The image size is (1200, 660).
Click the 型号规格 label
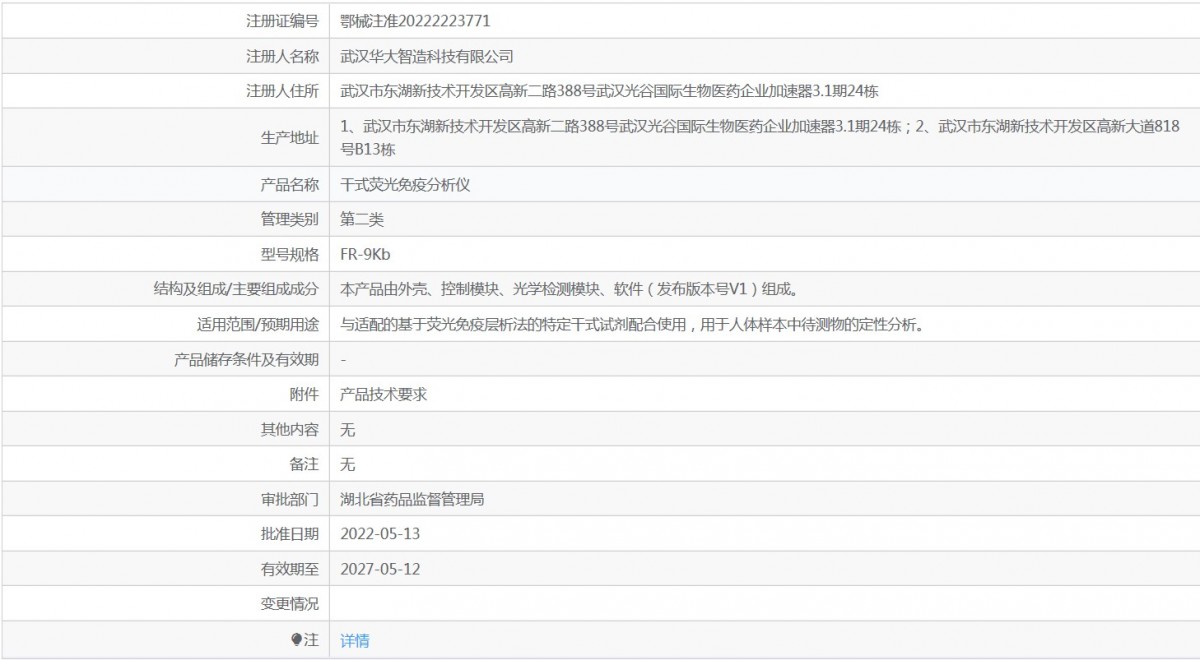(290, 254)
